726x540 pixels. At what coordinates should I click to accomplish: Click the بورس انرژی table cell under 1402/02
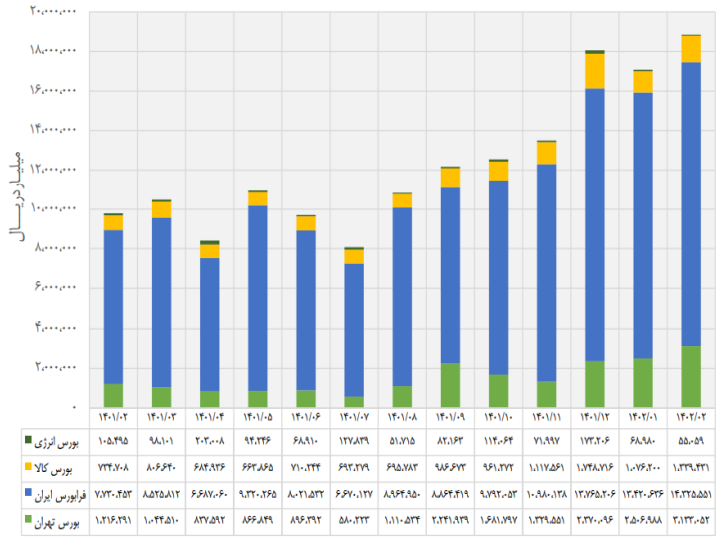(691, 440)
